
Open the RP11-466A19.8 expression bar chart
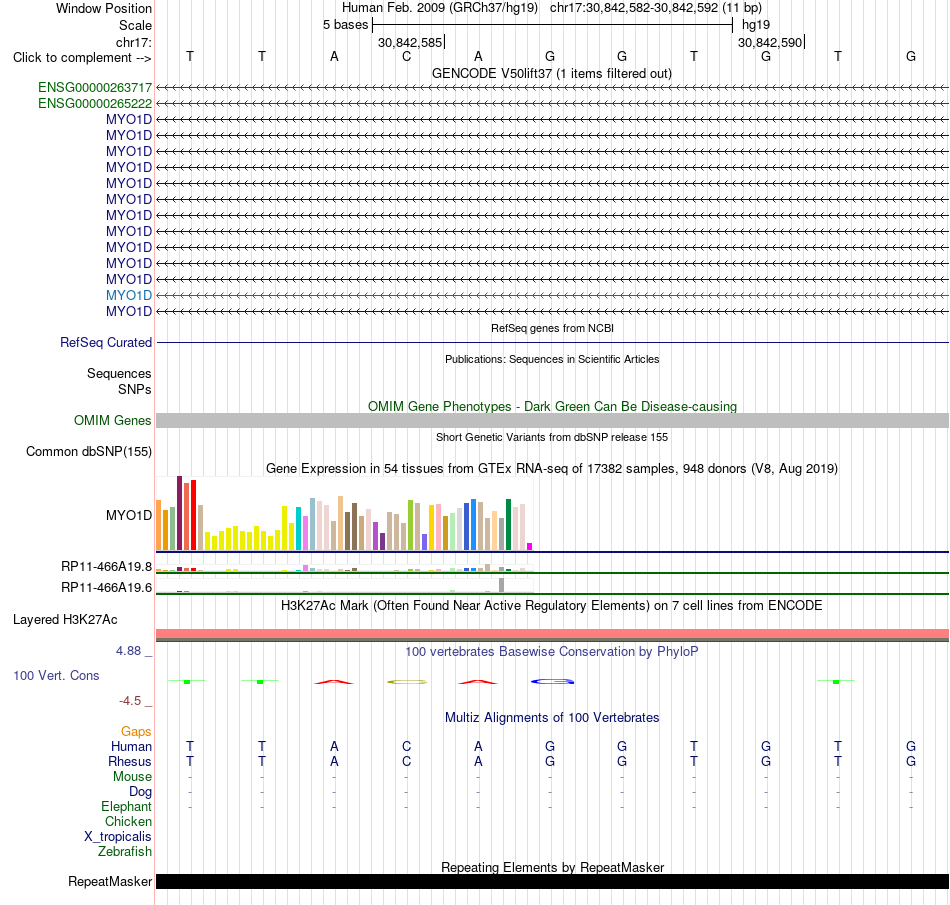click(344, 568)
